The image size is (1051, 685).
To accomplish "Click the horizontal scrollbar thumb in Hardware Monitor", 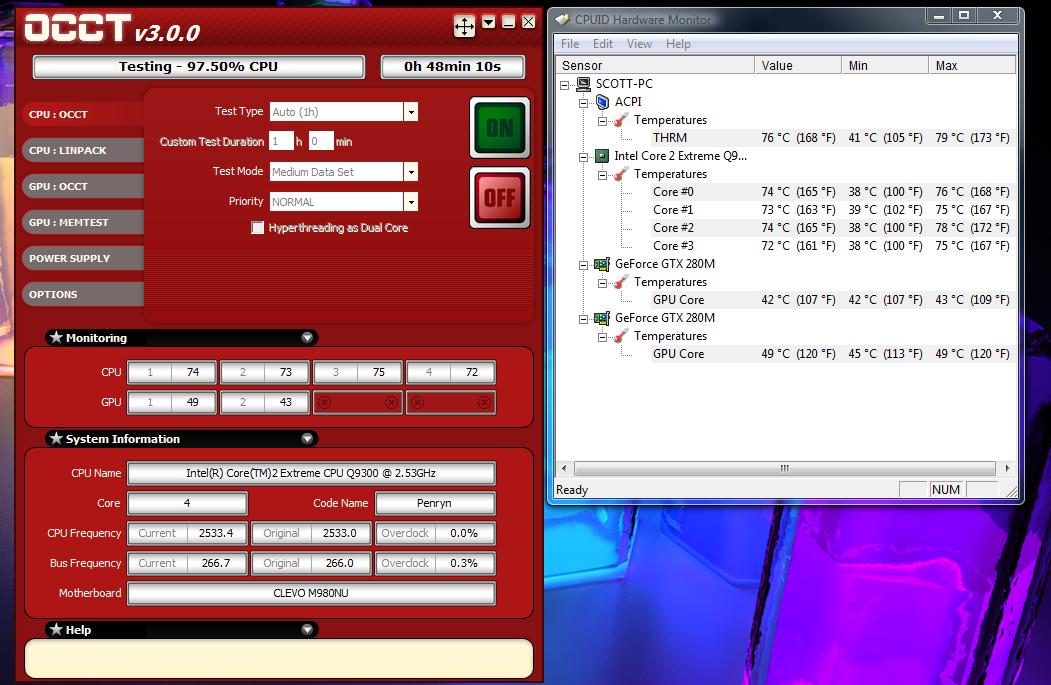I will point(784,468).
